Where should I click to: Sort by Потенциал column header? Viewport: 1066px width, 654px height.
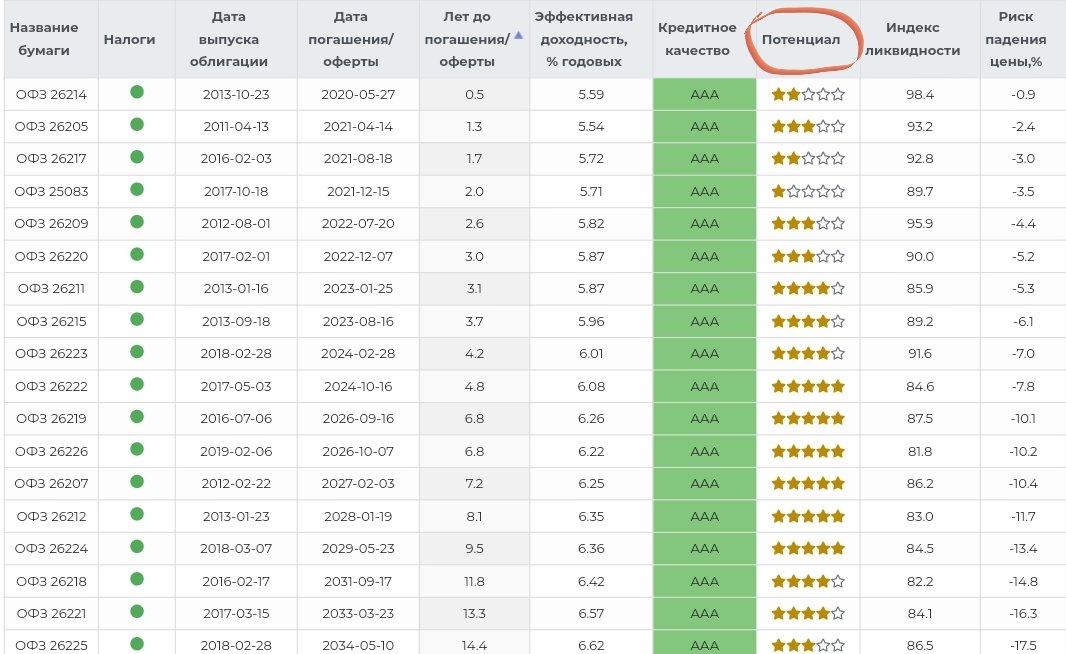801,39
